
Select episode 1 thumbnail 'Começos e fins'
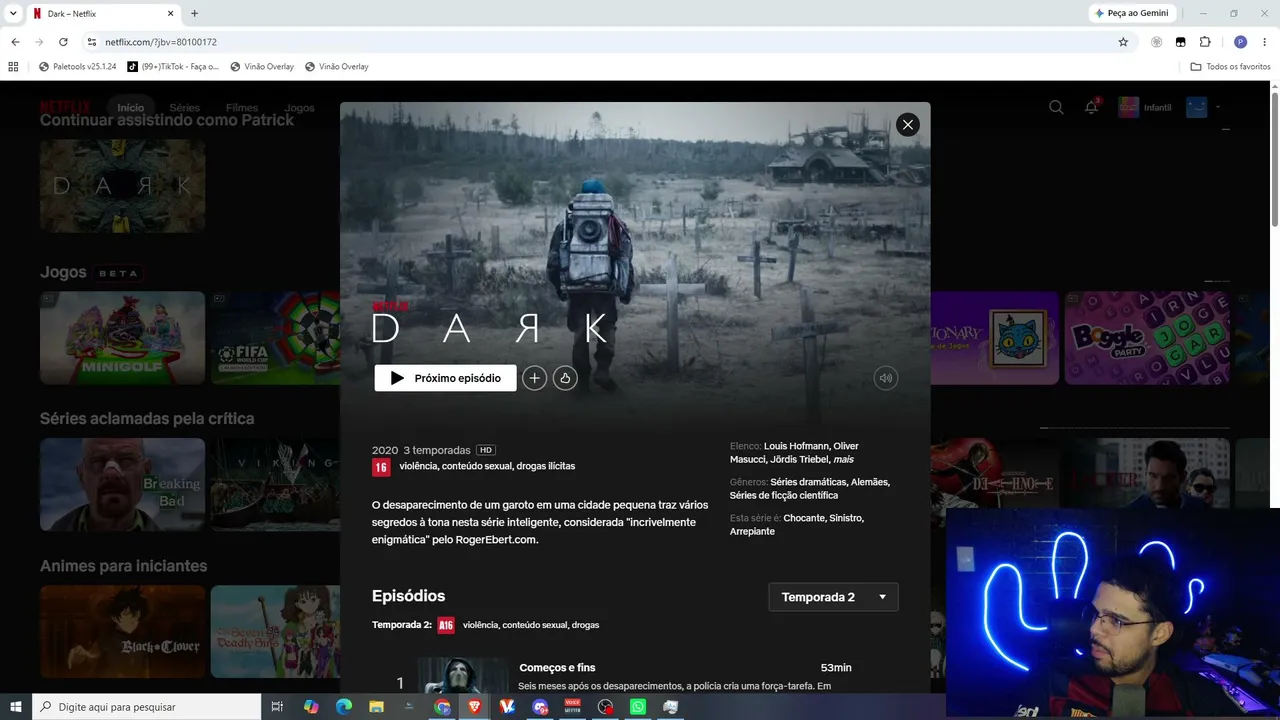tap(463, 675)
